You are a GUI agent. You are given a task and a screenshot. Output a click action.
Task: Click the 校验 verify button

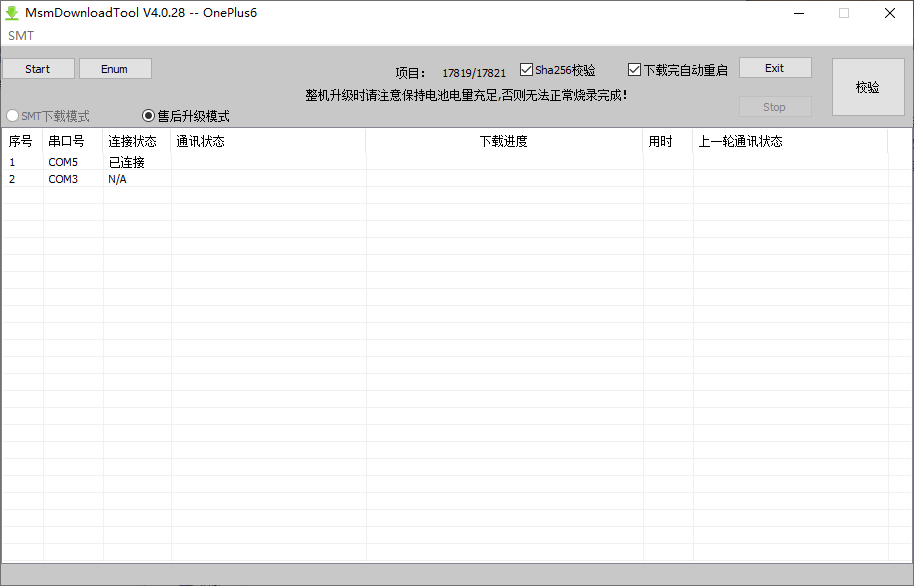(868, 87)
